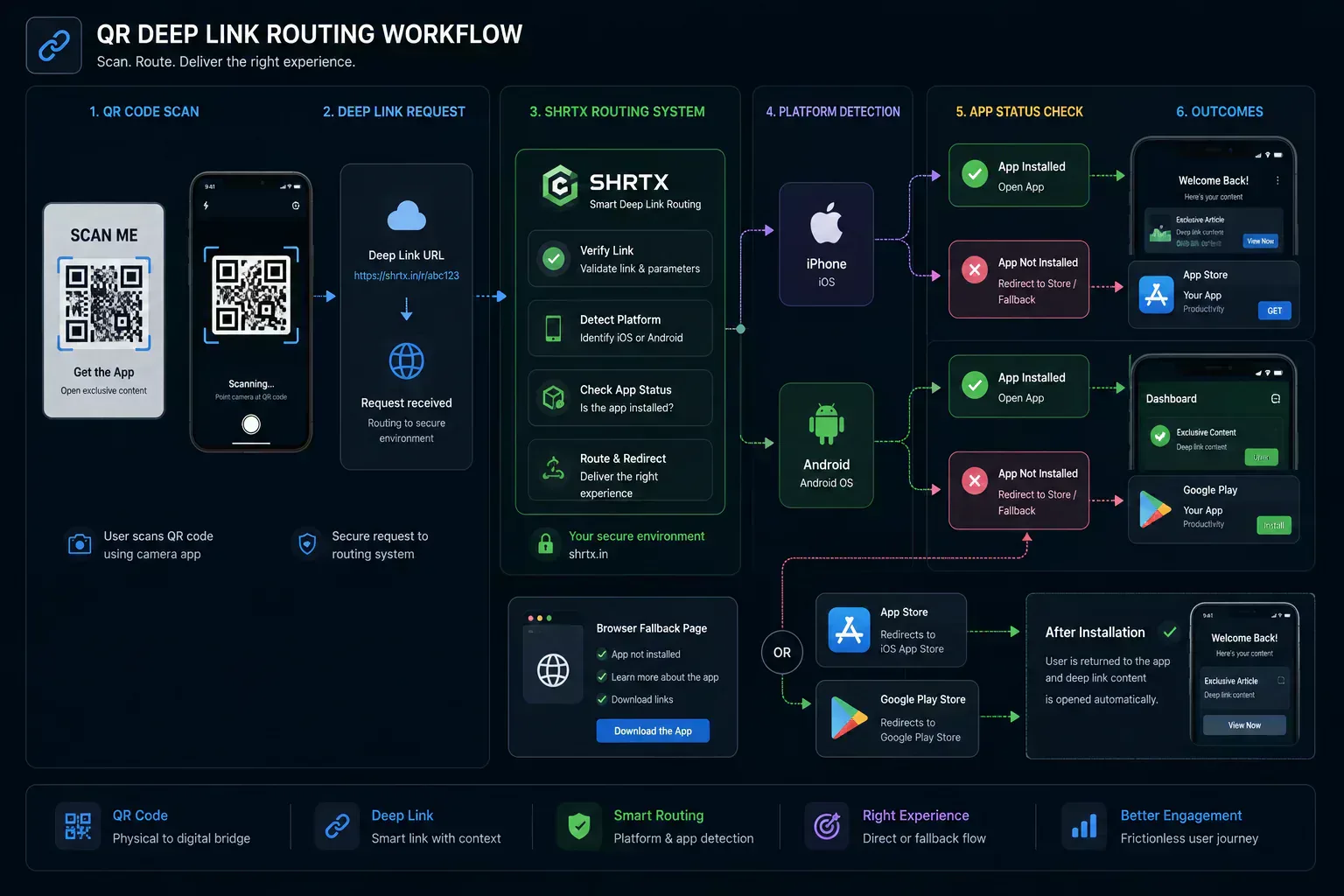Click the SHRTX hexagon logo

(x=560, y=185)
